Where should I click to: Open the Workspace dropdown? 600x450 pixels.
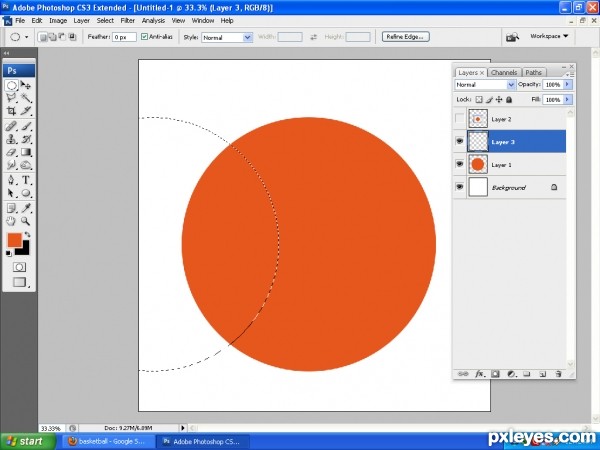point(549,36)
